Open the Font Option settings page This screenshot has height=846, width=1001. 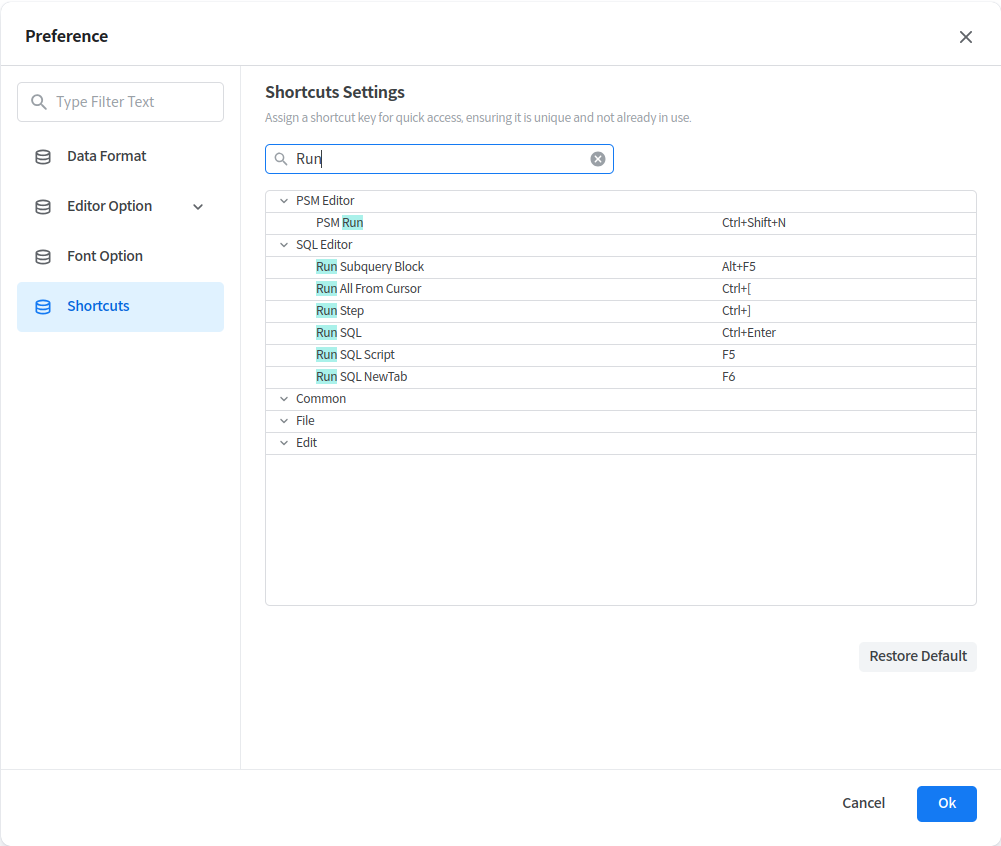point(105,257)
